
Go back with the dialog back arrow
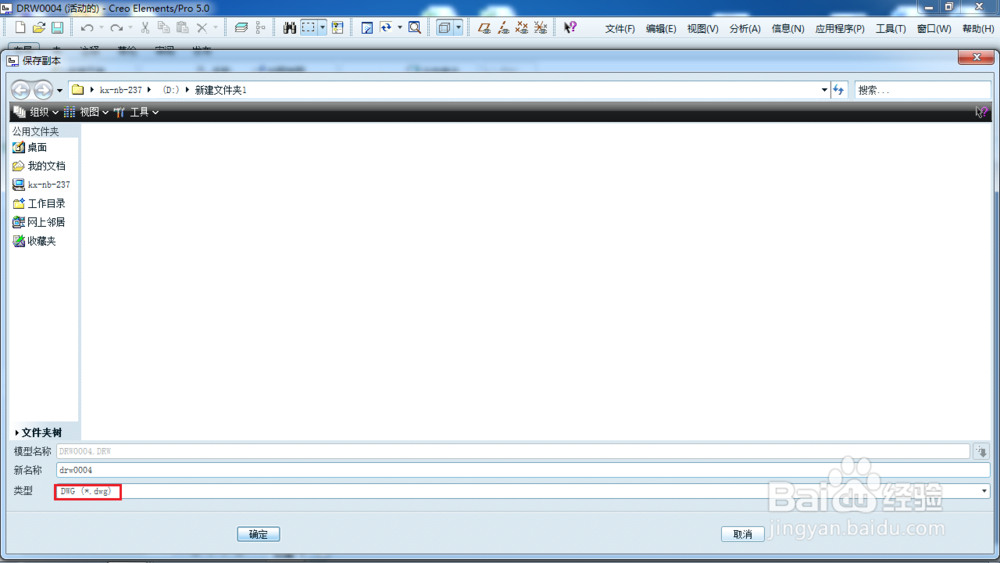(x=20, y=90)
